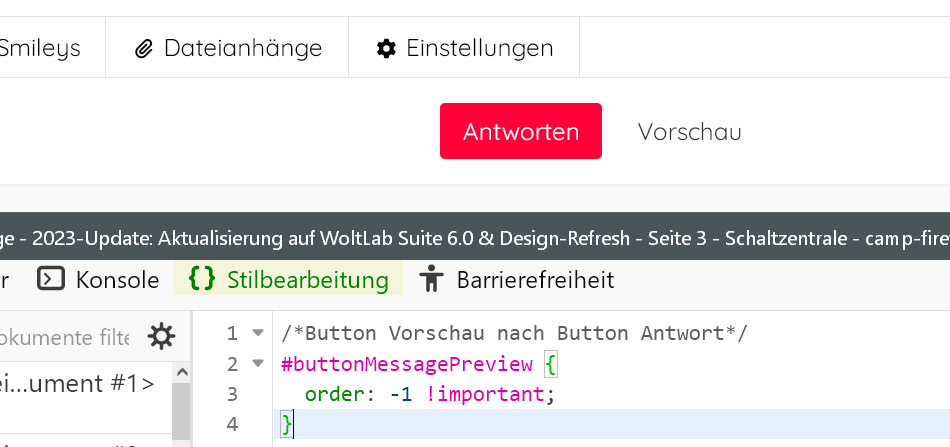Viewport: 950px width, 447px height.
Task: Switch to the Smileys tab
Action: (x=40, y=48)
